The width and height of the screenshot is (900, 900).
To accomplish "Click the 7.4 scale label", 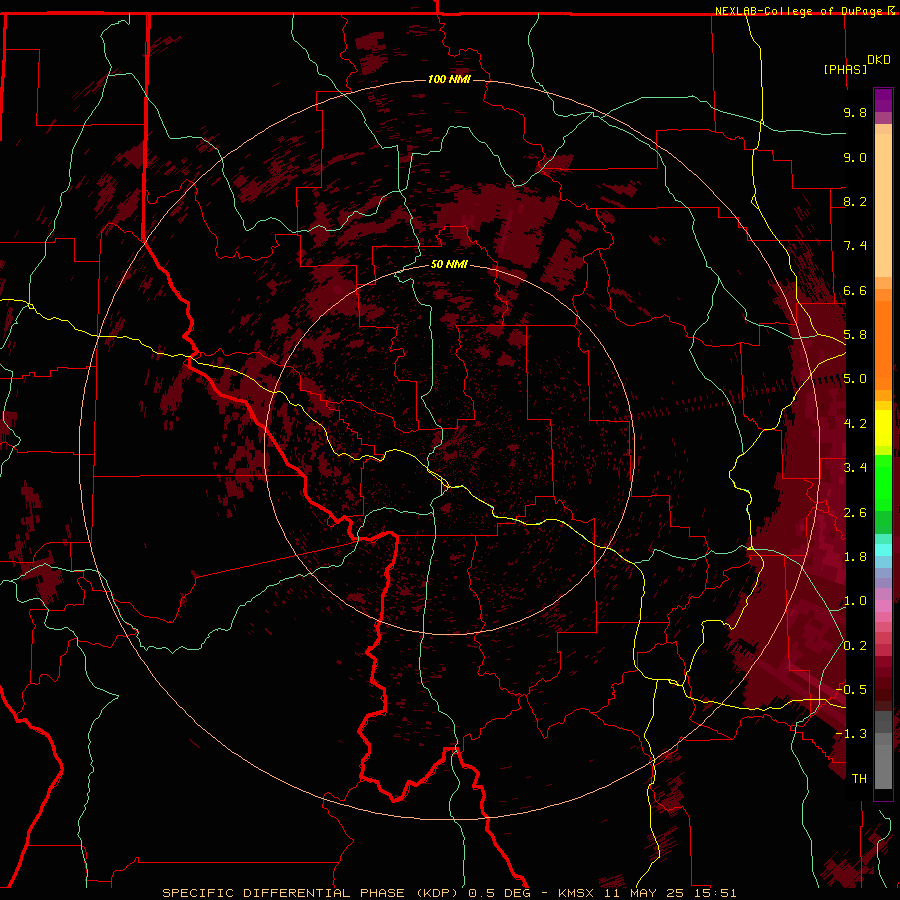I will (855, 246).
